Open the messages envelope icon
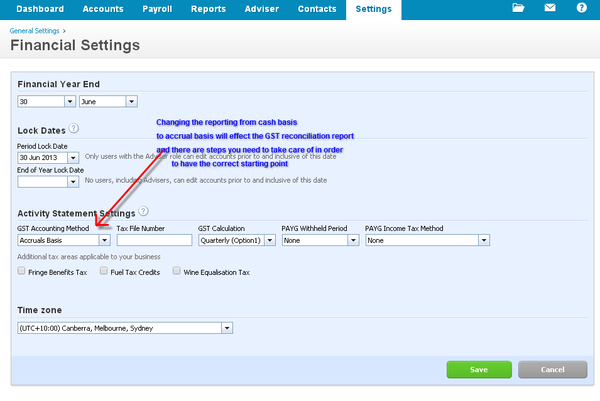 549,8
